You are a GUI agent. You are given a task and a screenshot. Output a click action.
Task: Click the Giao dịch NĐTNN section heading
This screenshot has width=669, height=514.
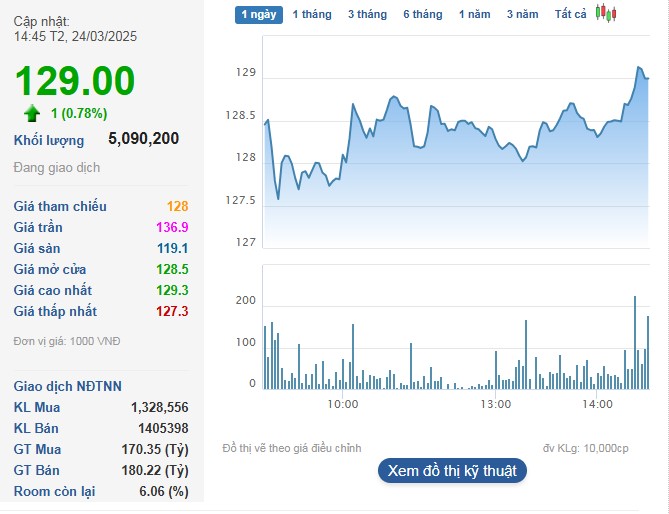68,386
